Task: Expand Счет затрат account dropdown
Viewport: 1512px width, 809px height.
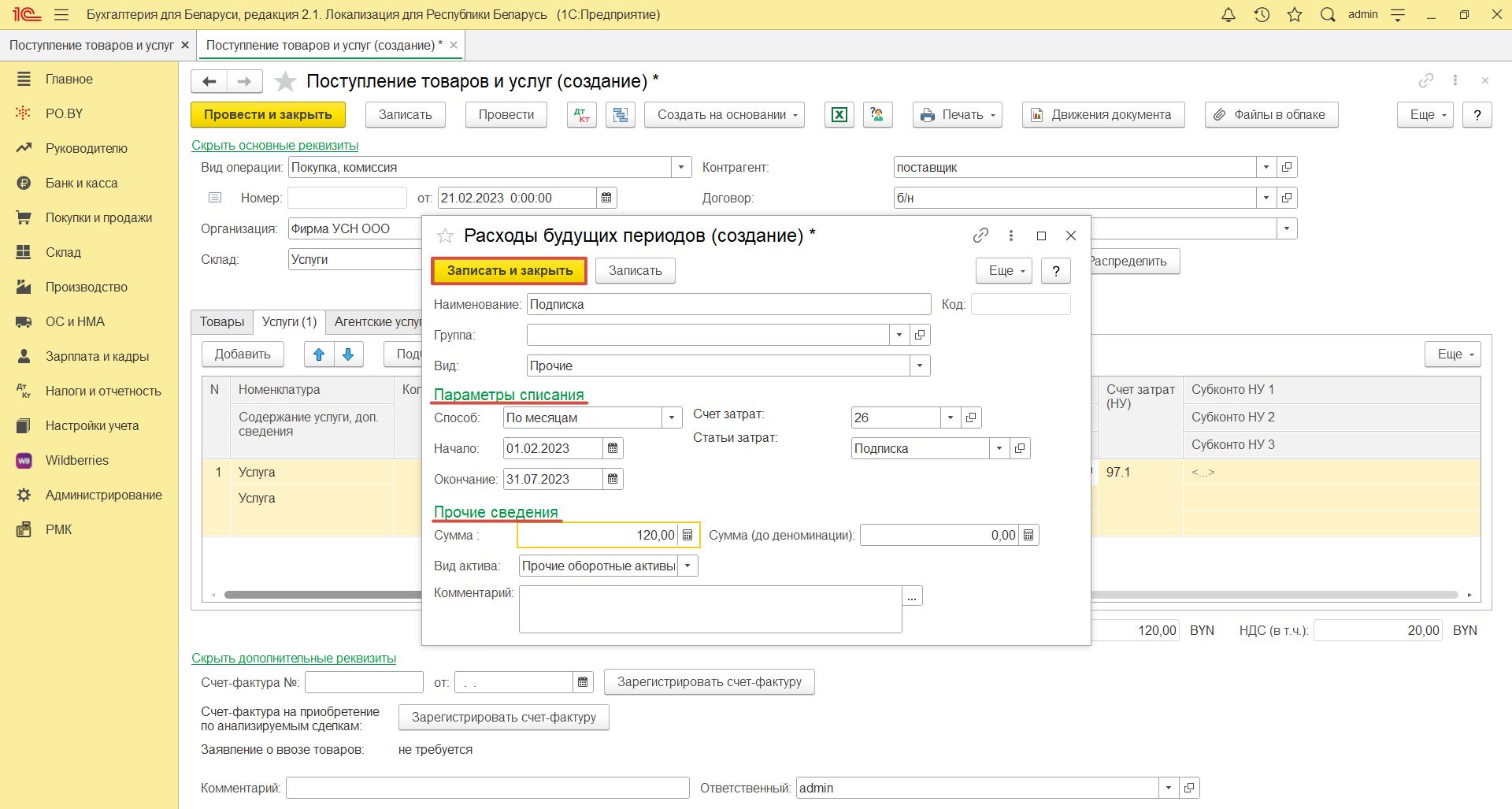Action: tap(951, 417)
